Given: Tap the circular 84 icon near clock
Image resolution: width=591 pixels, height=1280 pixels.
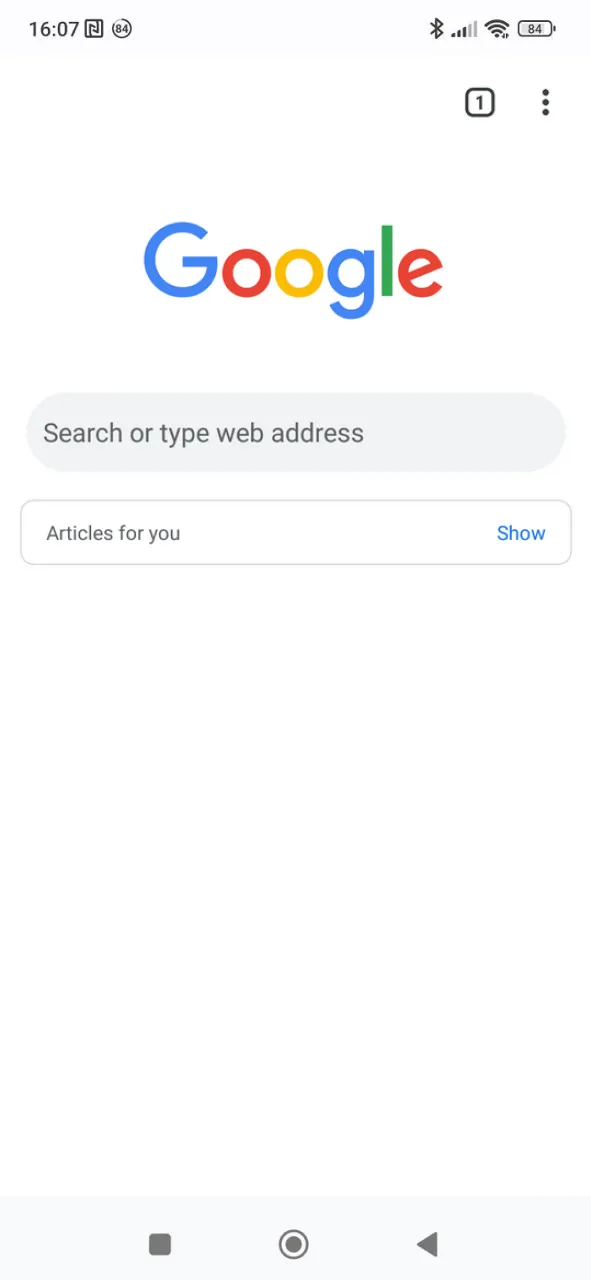Looking at the screenshot, I should (122, 30).
